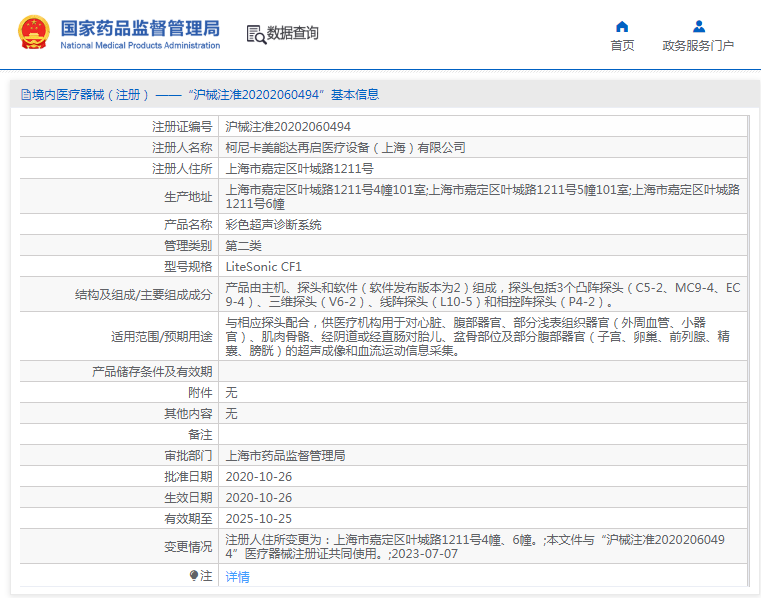Click the 有效期至 label
The width and height of the screenshot is (761, 598).
click(188, 519)
